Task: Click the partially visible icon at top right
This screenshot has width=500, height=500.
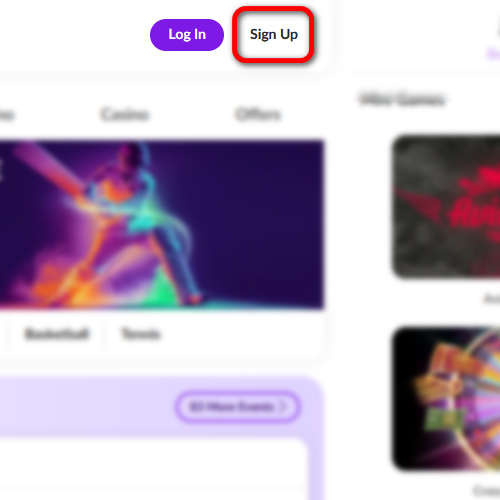Action: [x=498, y=31]
